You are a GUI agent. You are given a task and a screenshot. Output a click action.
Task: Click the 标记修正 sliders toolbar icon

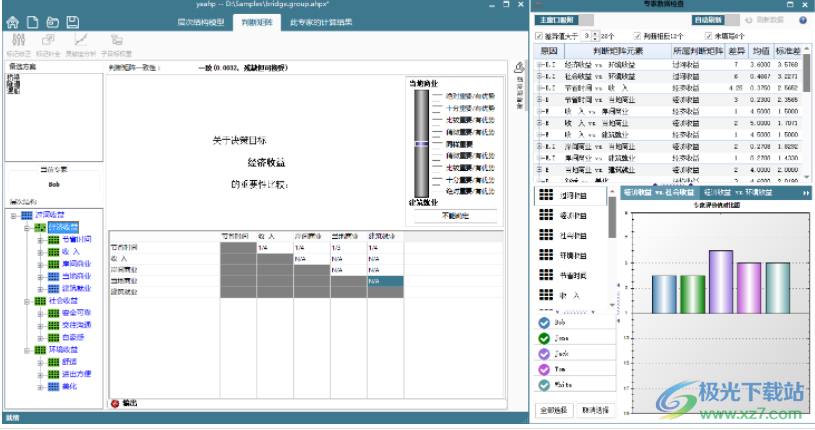tap(19, 40)
